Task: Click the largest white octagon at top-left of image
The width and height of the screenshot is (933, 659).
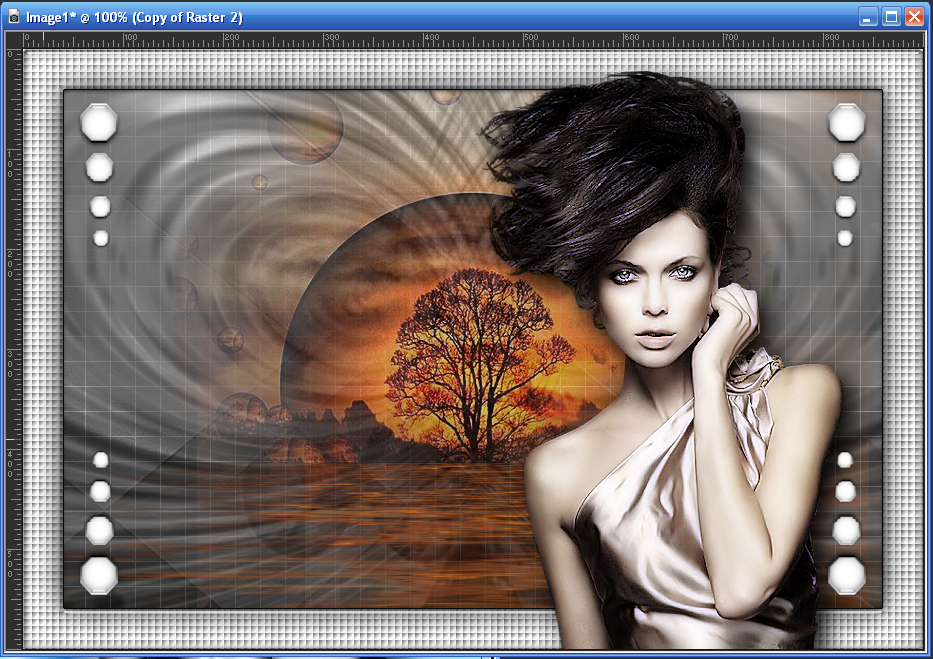Action: [98, 122]
